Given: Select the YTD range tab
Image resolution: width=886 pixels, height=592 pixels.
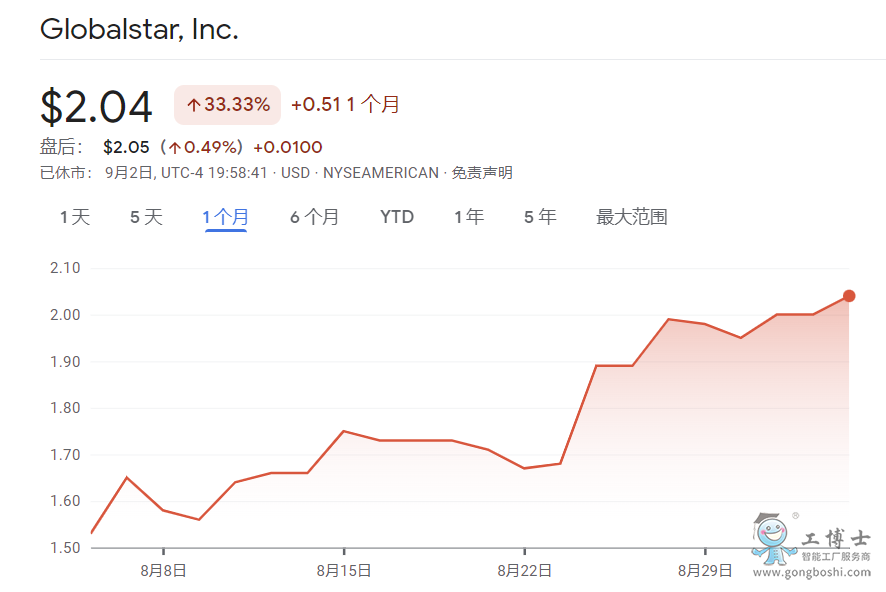Looking at the screenshot, I should [397, 217].
